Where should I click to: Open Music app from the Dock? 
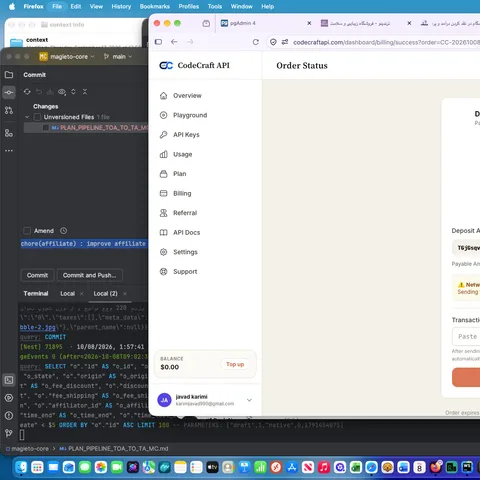pyautogui.click(x=324, y=467)
